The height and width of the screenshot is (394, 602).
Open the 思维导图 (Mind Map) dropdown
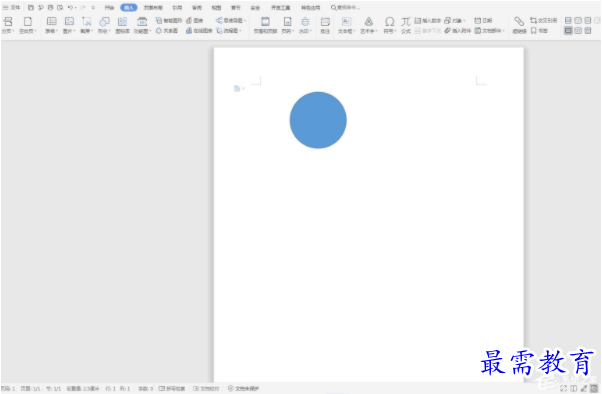tap(231, 20)
